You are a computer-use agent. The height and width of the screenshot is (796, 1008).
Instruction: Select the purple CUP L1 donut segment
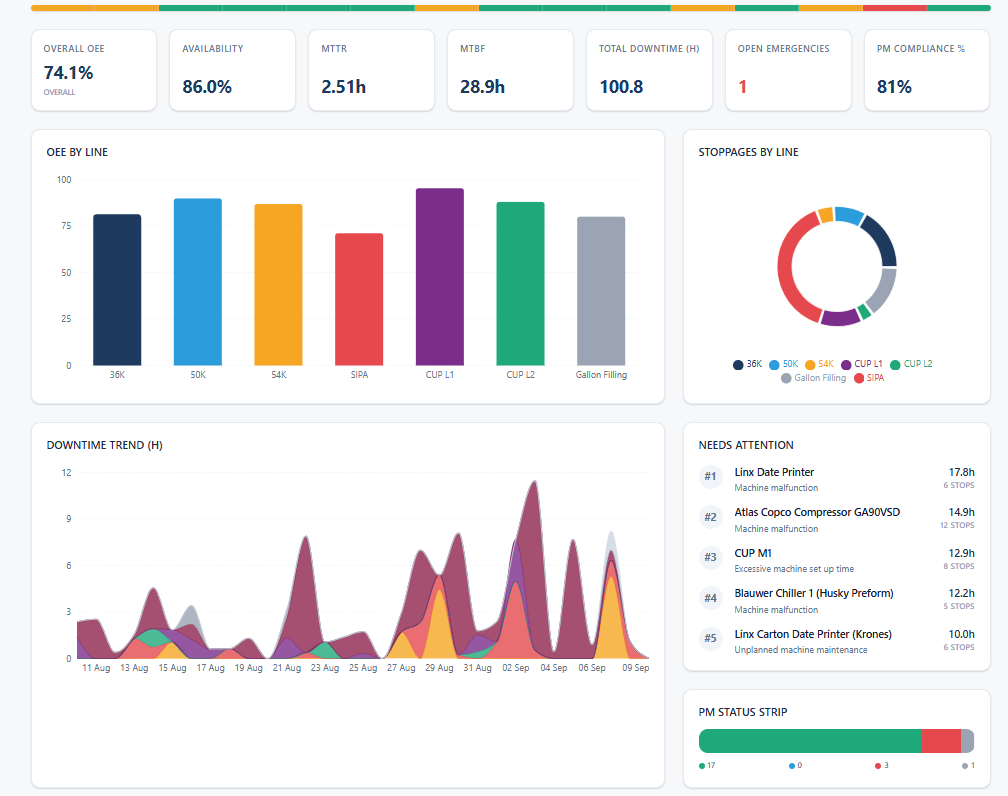click(x=840, y=318)
